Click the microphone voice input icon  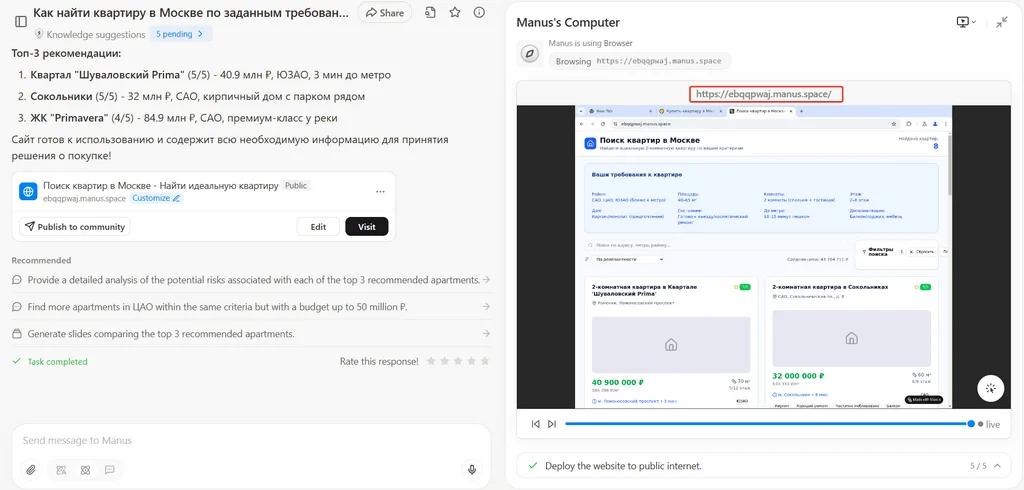click(x=472, y=469)
